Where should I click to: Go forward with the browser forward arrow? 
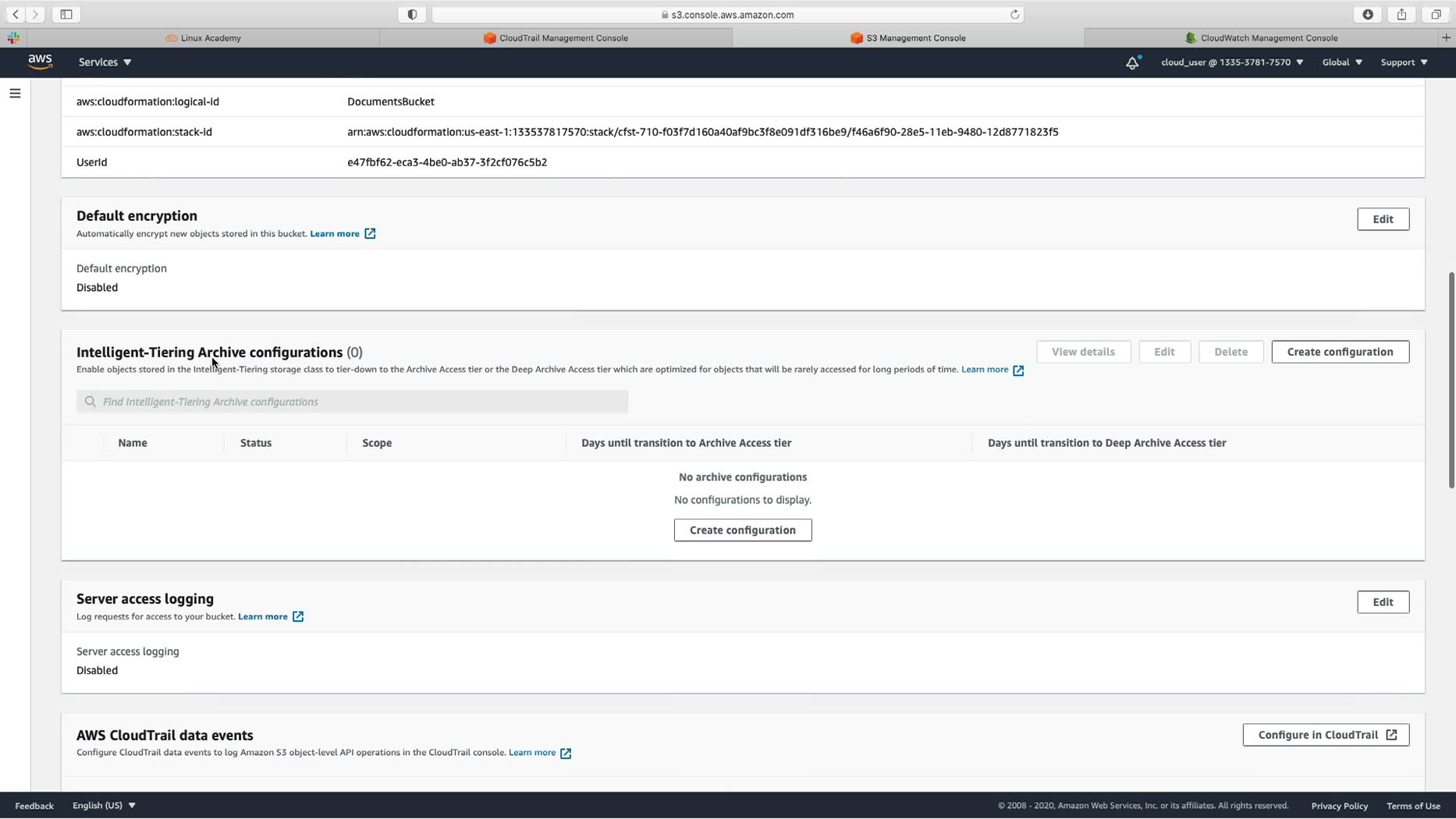35,14
